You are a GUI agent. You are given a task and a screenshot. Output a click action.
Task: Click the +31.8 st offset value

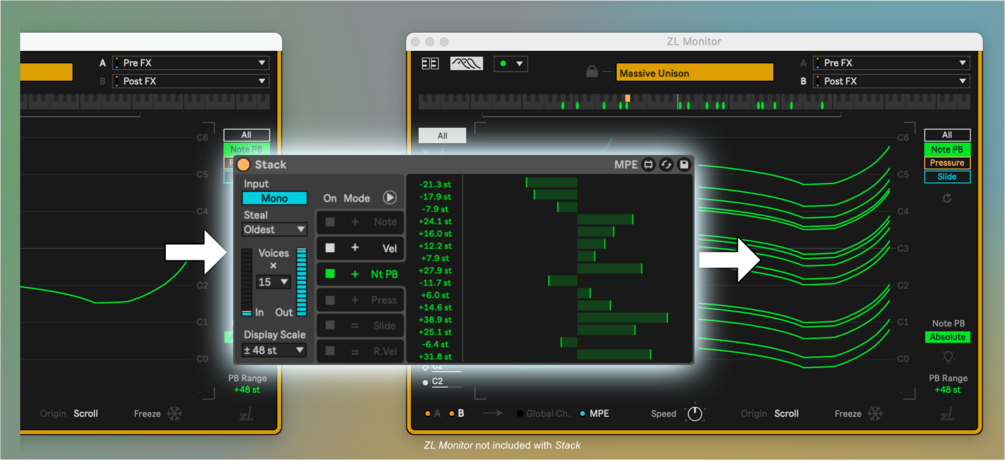coord(435,356)
